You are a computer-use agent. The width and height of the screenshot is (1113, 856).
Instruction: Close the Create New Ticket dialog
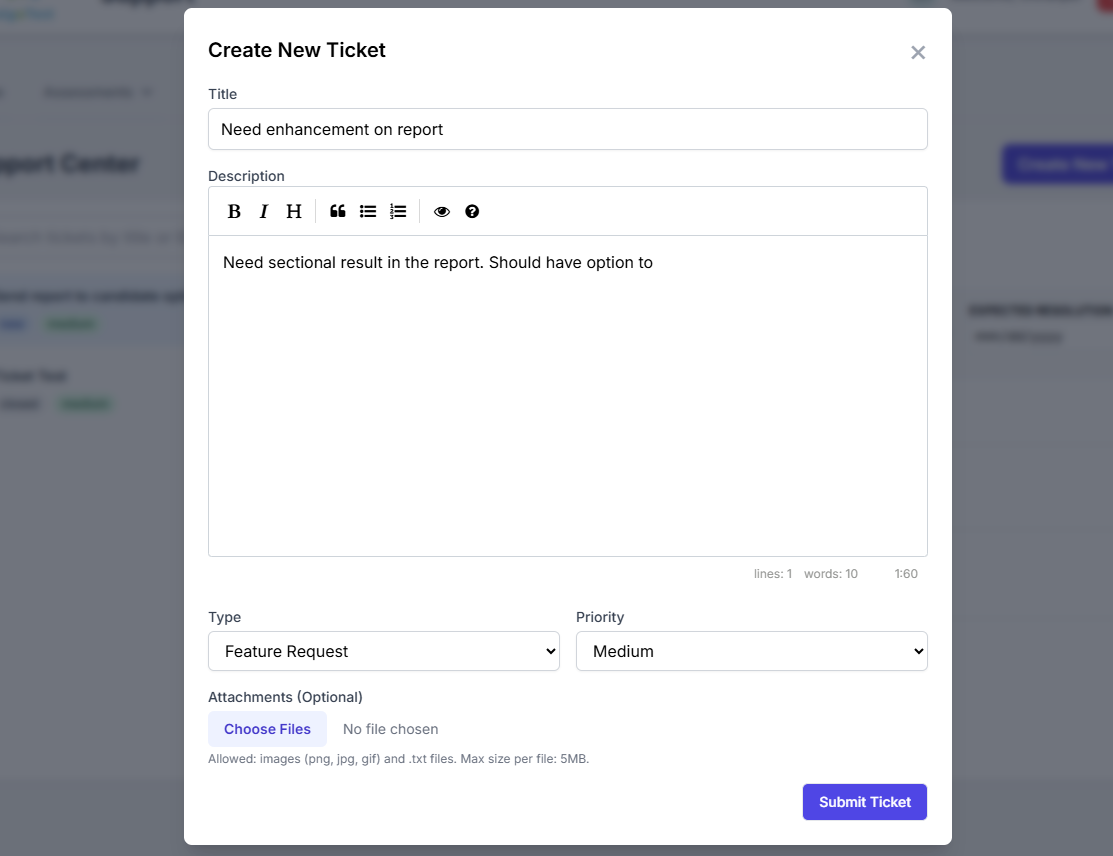(918, 52)
